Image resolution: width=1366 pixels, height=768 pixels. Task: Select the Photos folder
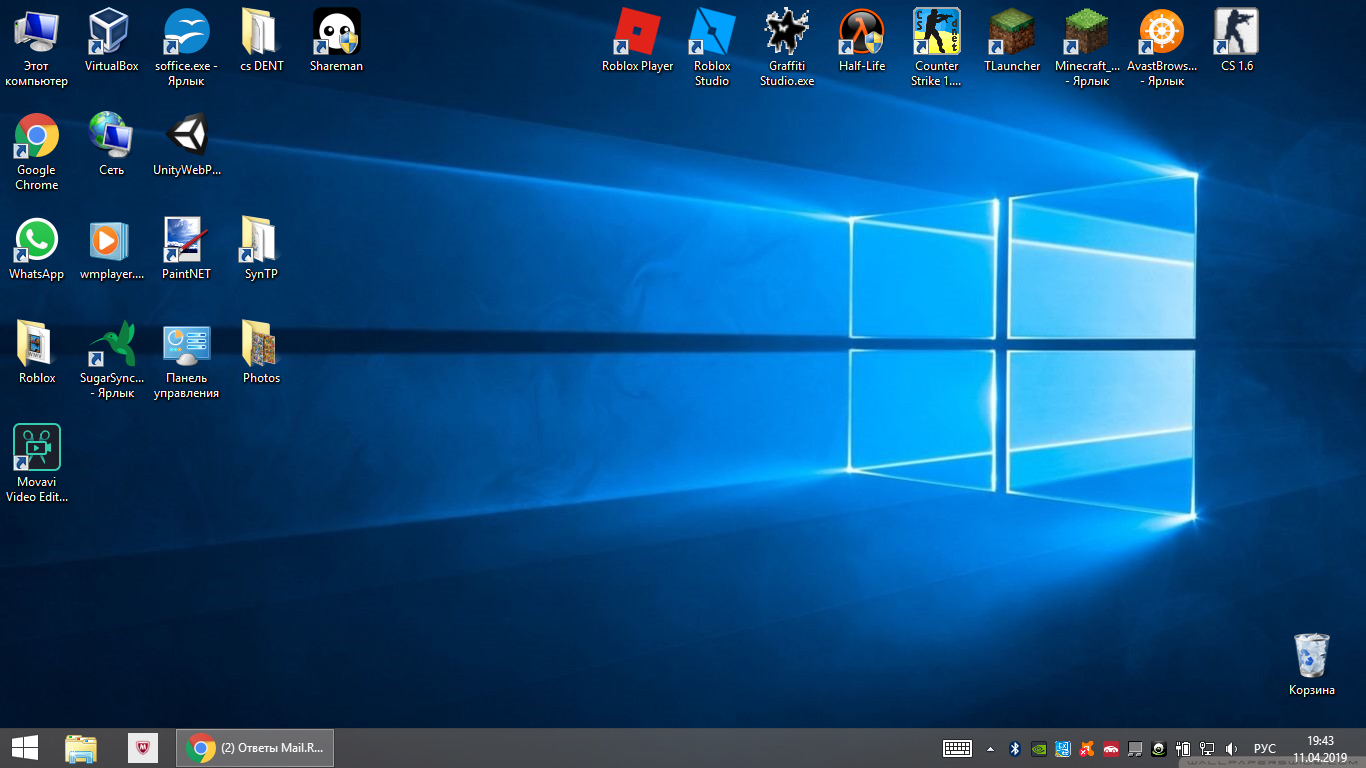point(261,352)
